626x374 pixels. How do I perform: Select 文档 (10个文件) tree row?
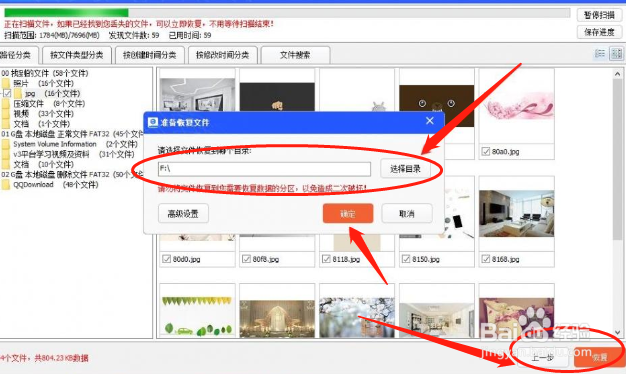44,164
